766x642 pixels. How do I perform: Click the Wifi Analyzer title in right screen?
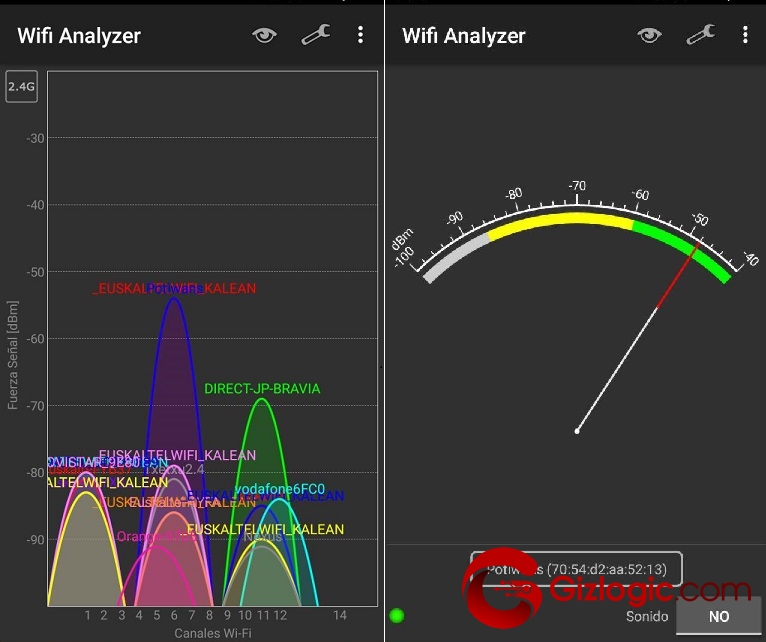pos(464,36)
